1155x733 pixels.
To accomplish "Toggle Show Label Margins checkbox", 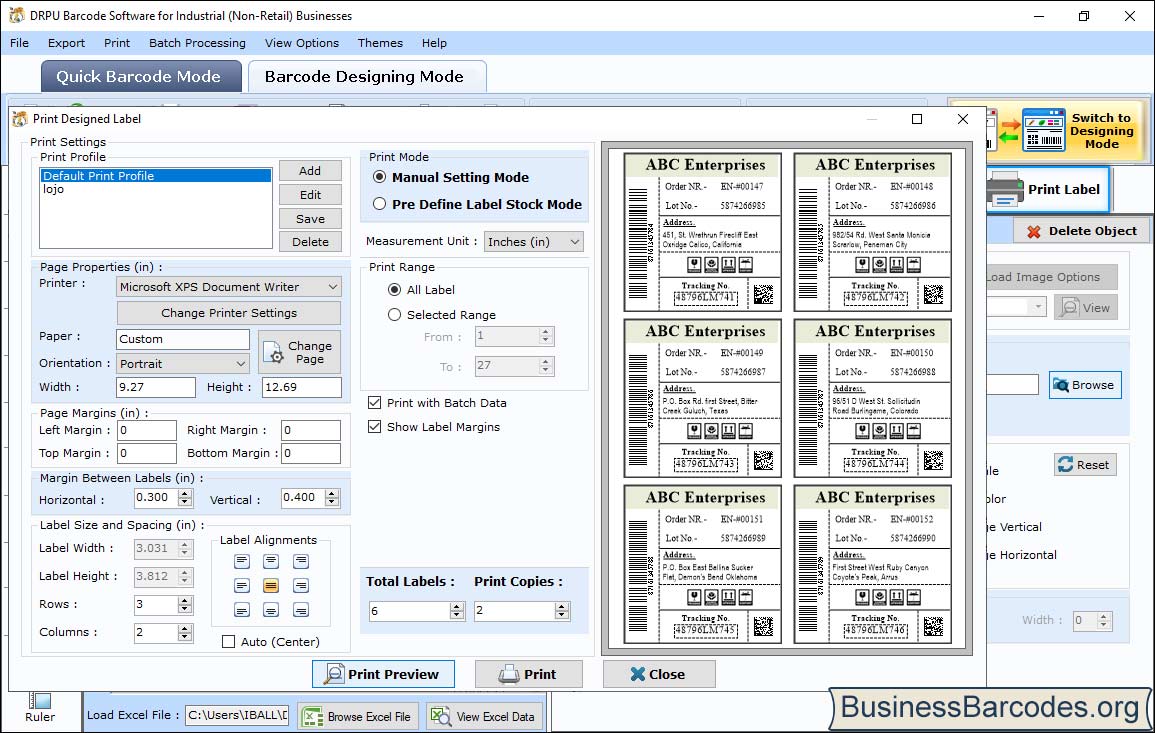I will pos(374,427).
